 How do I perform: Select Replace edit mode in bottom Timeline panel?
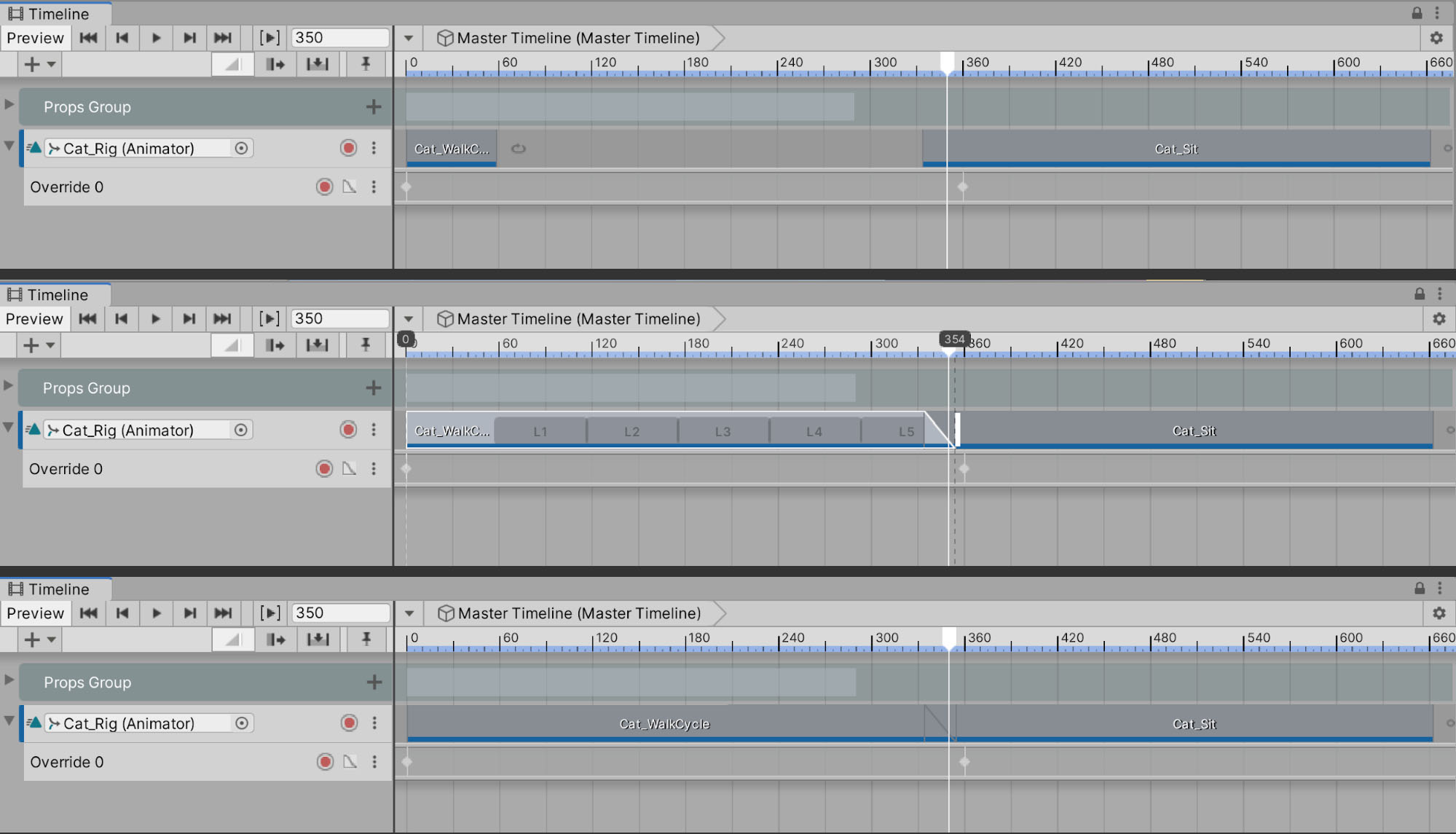coord(318,640)
